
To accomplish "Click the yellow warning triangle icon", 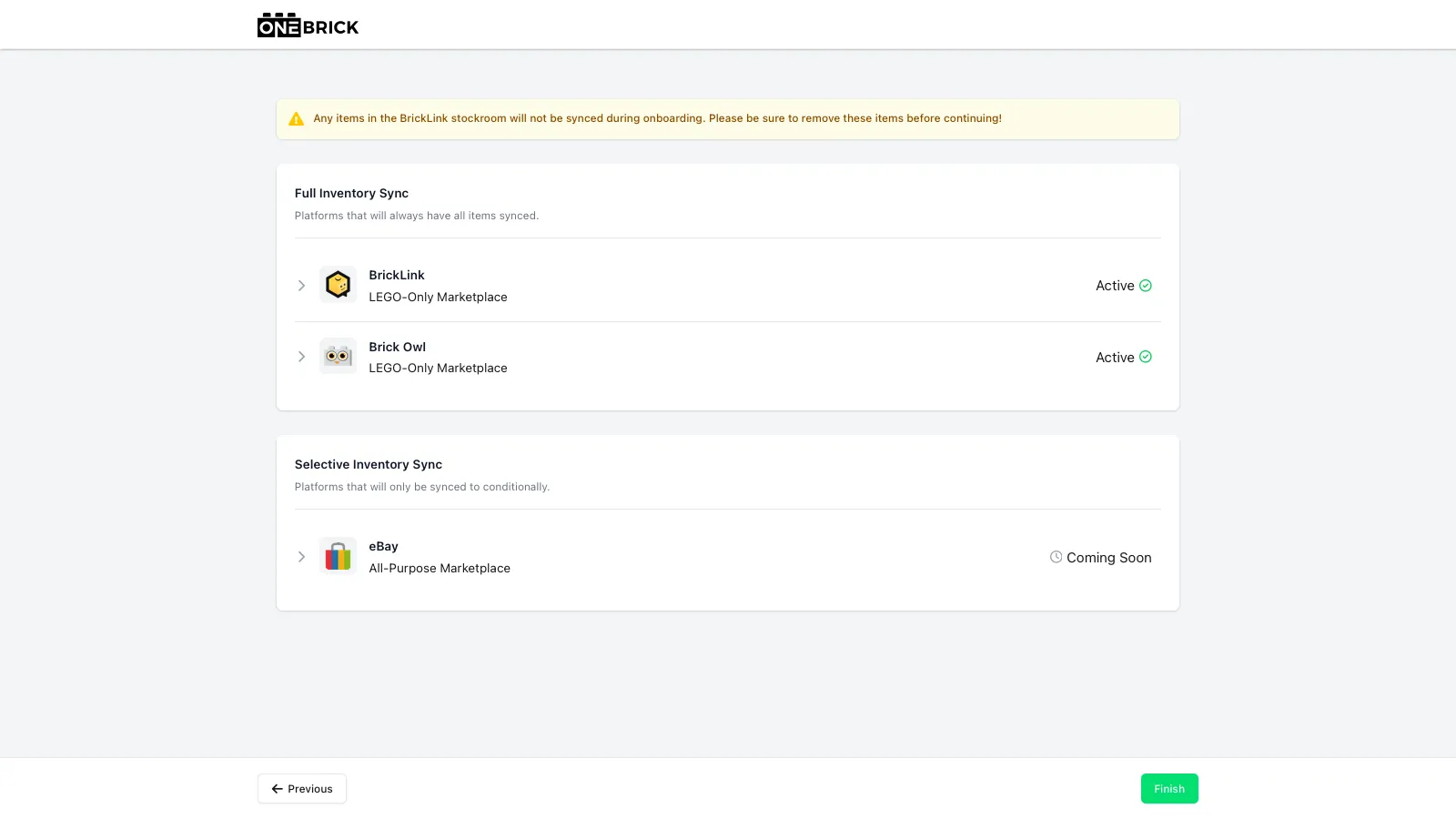I will coord(296,119).
